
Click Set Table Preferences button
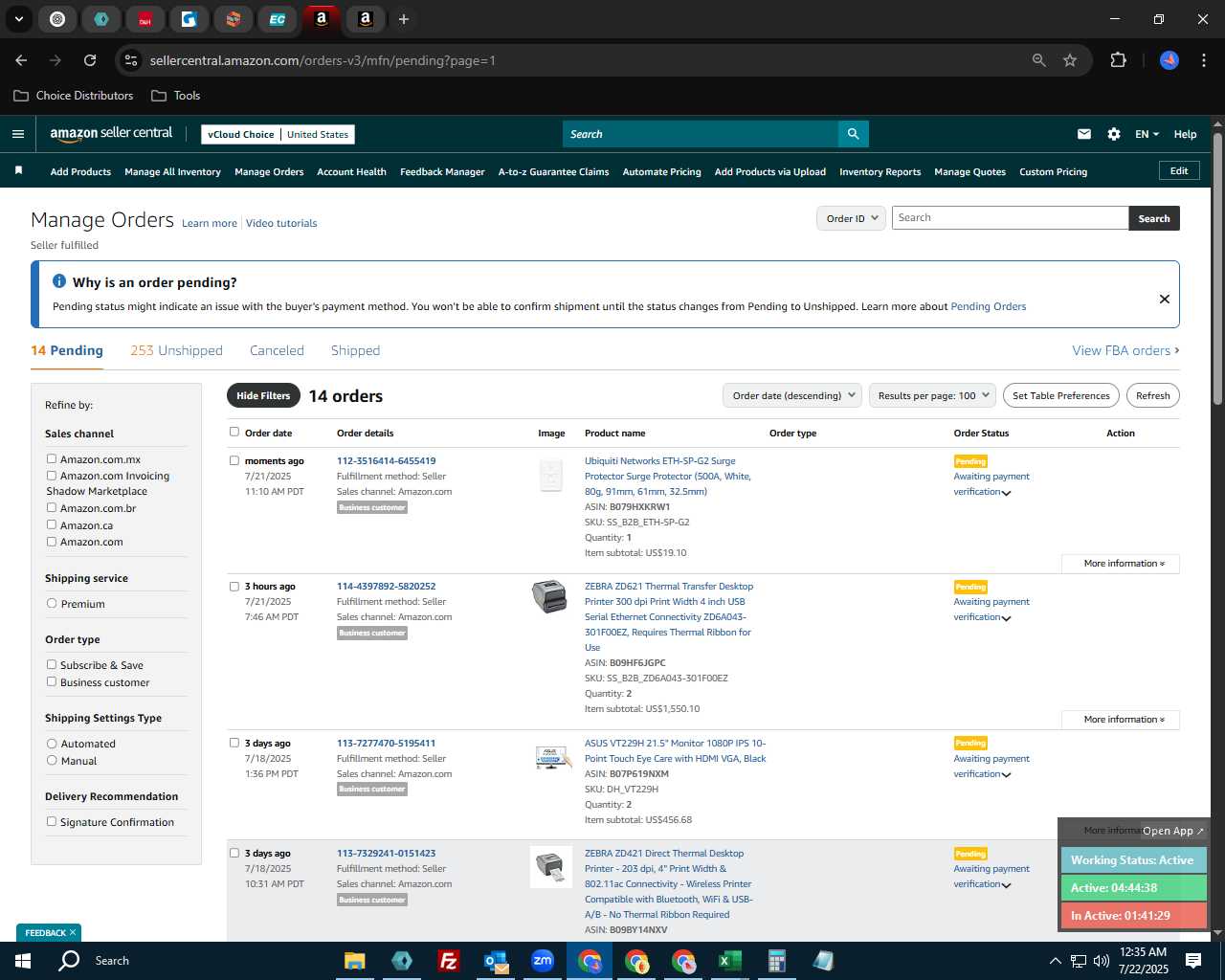[1061, 395]
